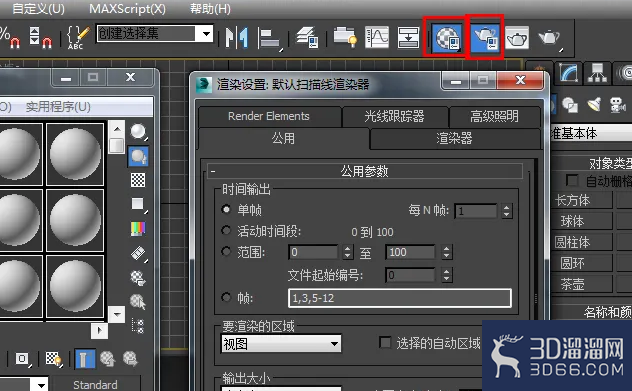Select the 活动时间段 radio button

pyautogui.click(x=226, y=230)
